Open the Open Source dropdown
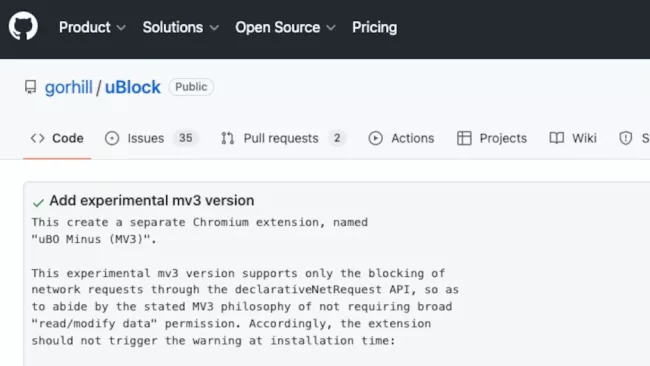Screen dimensions: 650x366 tap(285, 27)
